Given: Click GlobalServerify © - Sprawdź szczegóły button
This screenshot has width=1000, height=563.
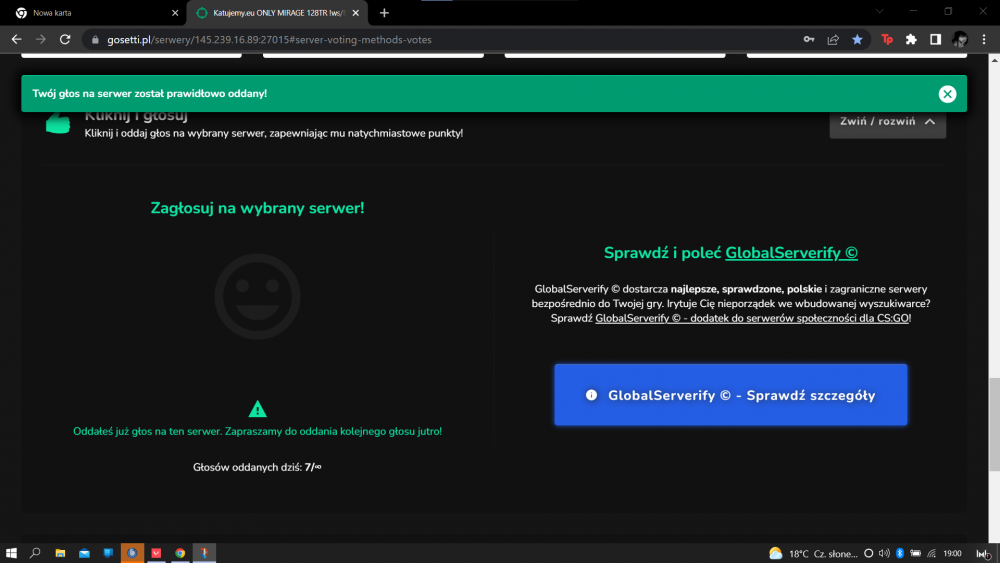Looking at the screenshot, I should [730, 395].
